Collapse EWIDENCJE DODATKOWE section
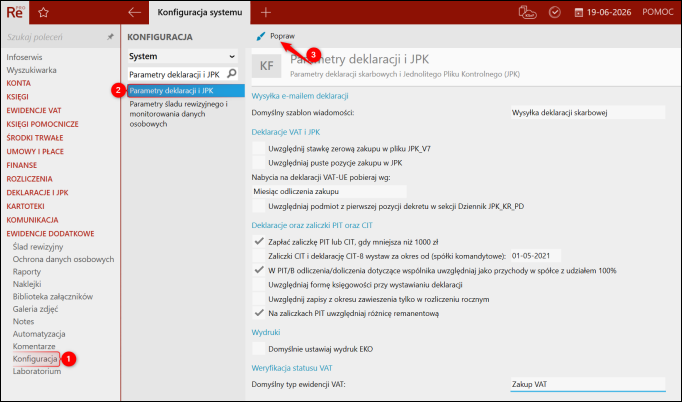682x402 pixels. click(50, 234)
